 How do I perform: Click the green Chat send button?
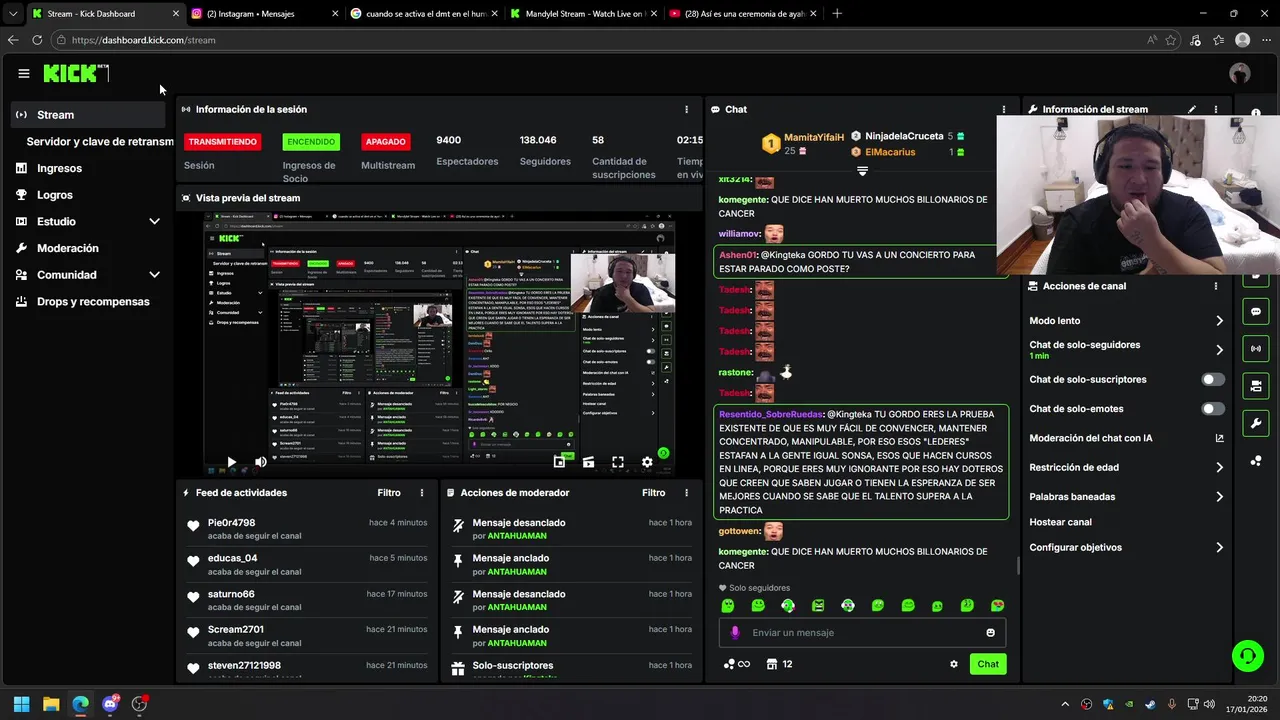pyautogui.click(x=988, y=664)
